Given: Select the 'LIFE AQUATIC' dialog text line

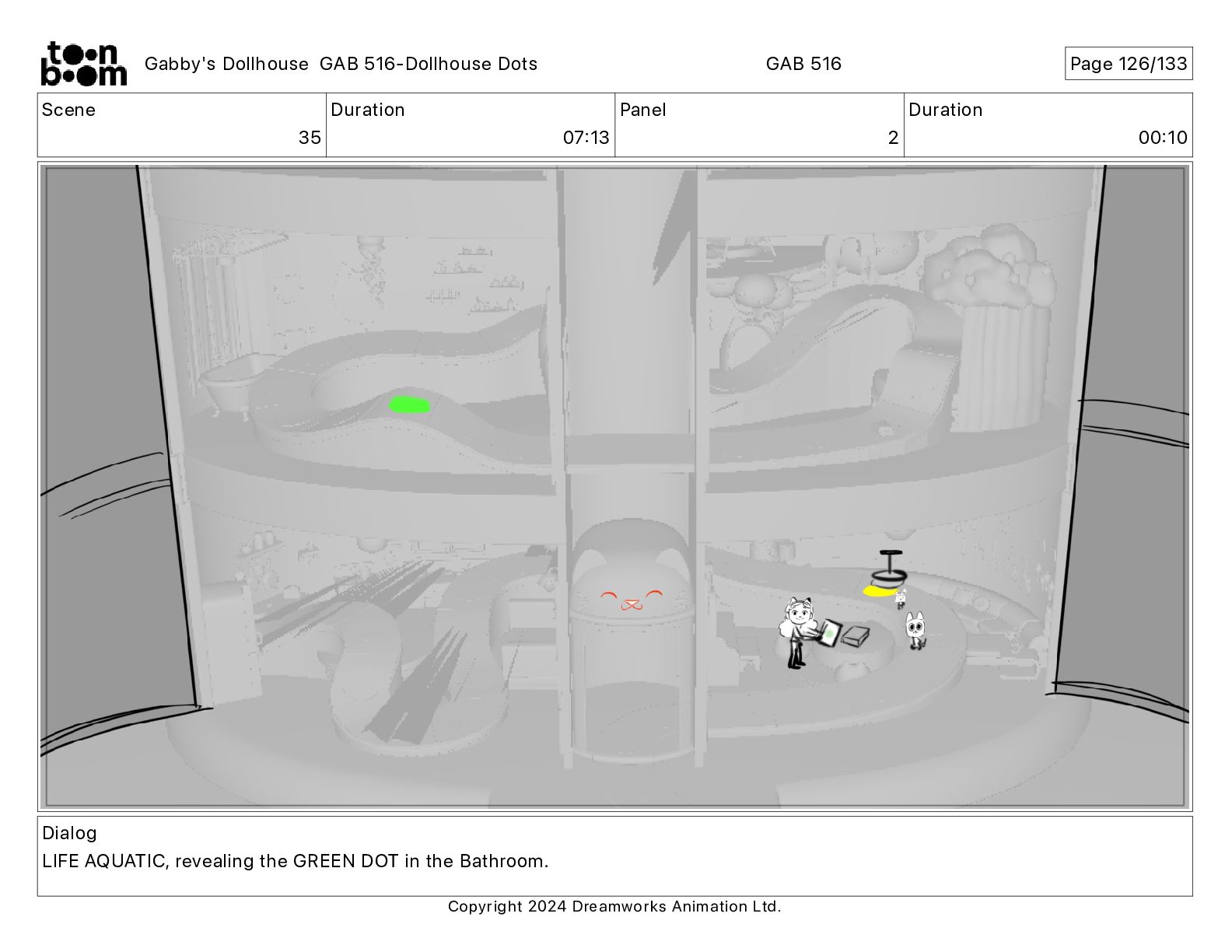Looking at the screenshot, I should (296, 861).
